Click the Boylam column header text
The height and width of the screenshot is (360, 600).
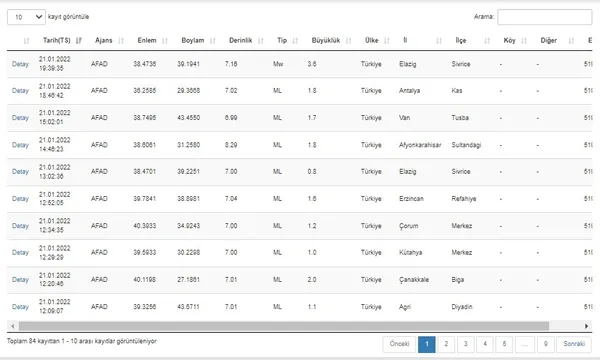pos(192,41)
